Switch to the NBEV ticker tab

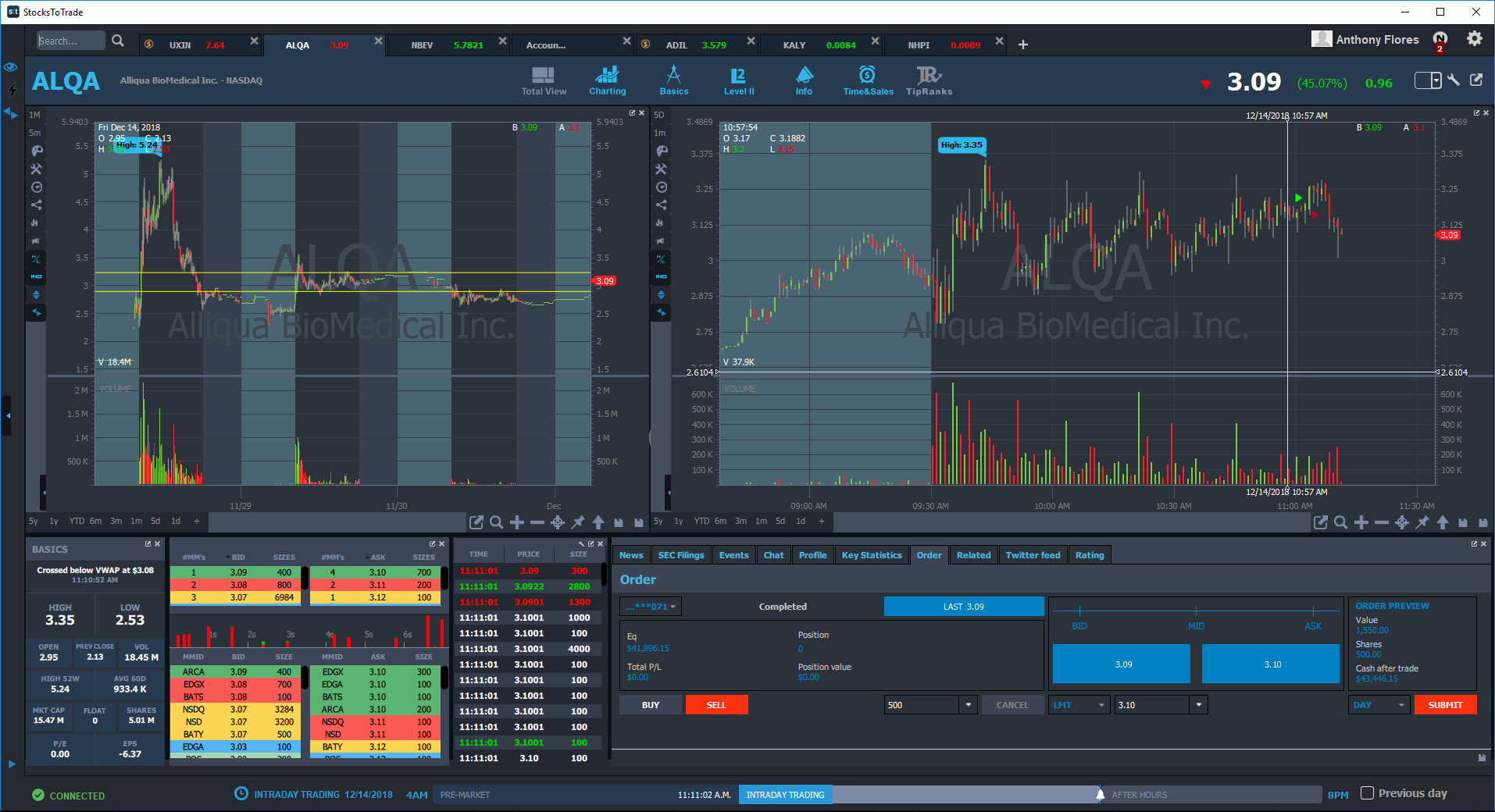(x=448, y=45)
